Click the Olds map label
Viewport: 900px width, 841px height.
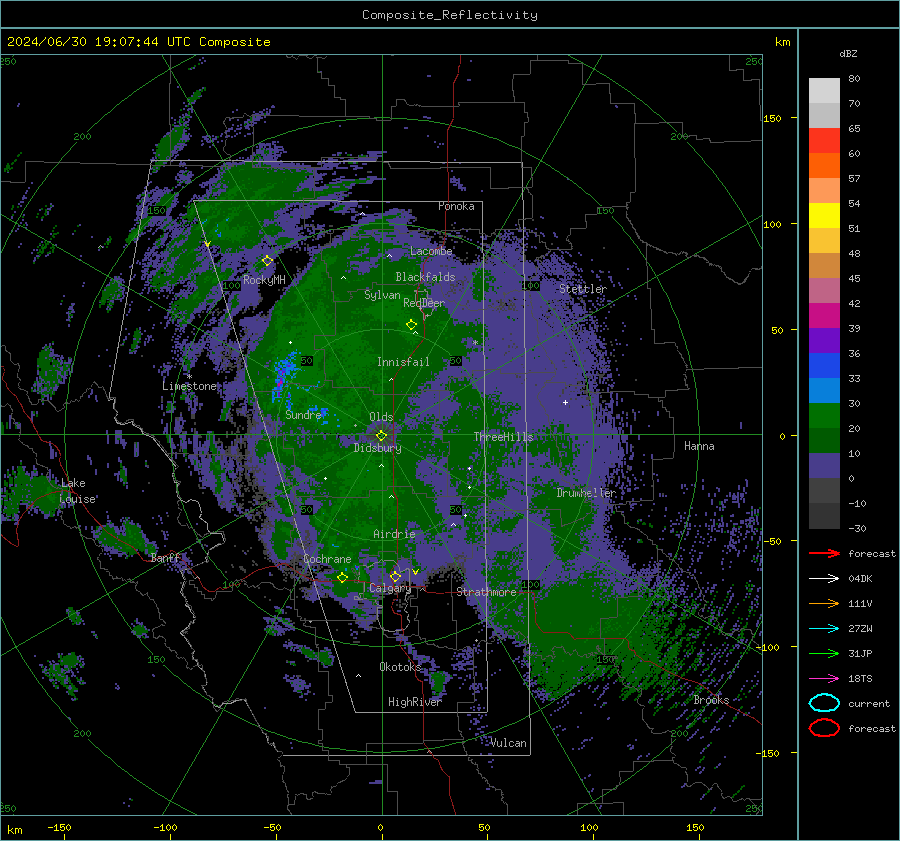point(381,417)
